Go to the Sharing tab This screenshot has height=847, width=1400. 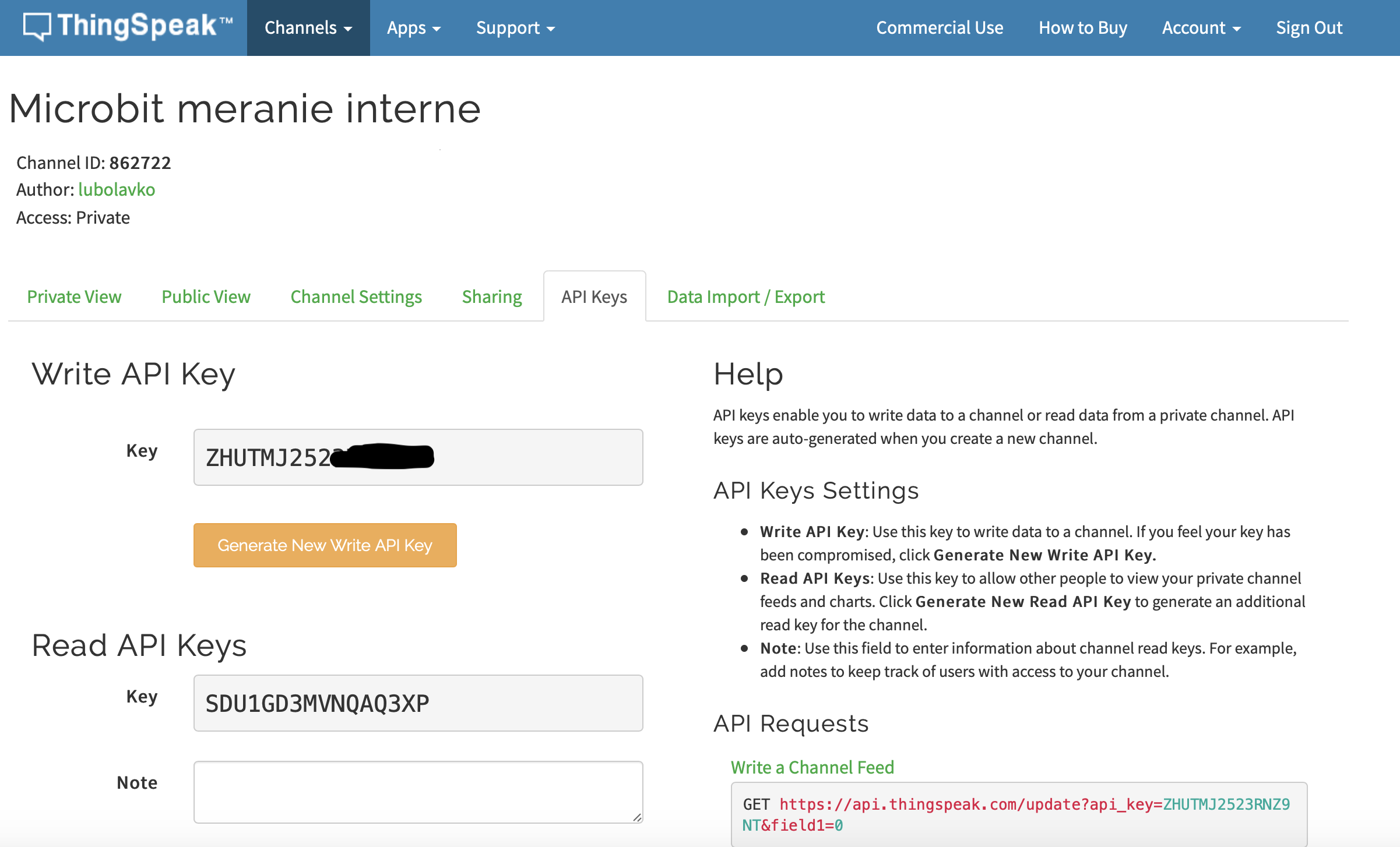pyautogui.click(x=491, y=297)
